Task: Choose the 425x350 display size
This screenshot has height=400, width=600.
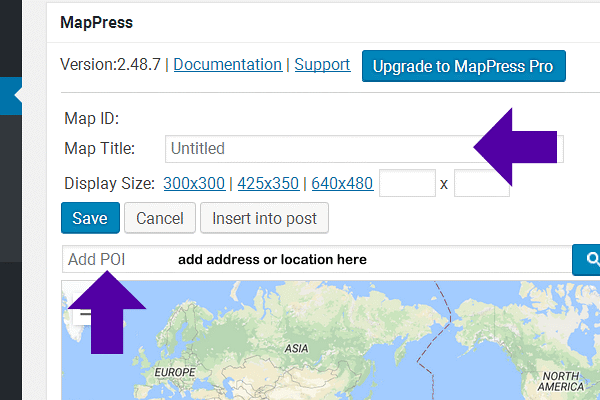Action: pyautogui.click(x=268, y=184)
